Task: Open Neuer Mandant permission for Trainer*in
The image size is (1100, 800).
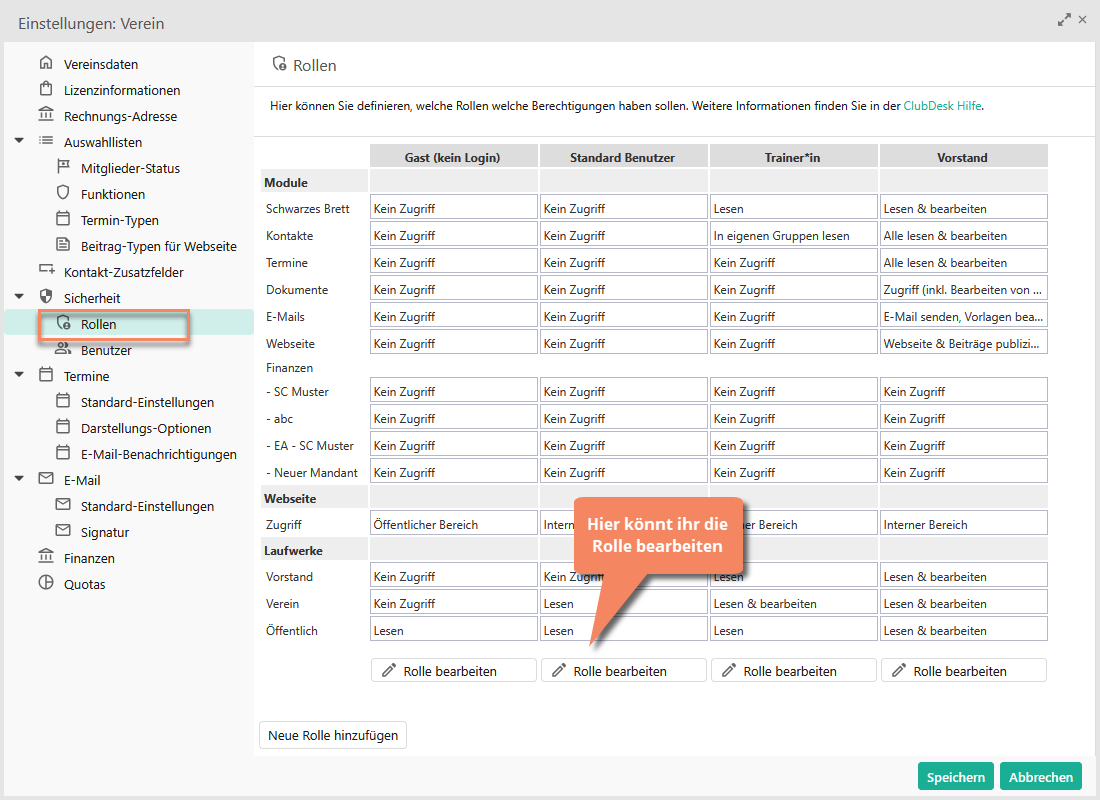Action: [793, 472]
